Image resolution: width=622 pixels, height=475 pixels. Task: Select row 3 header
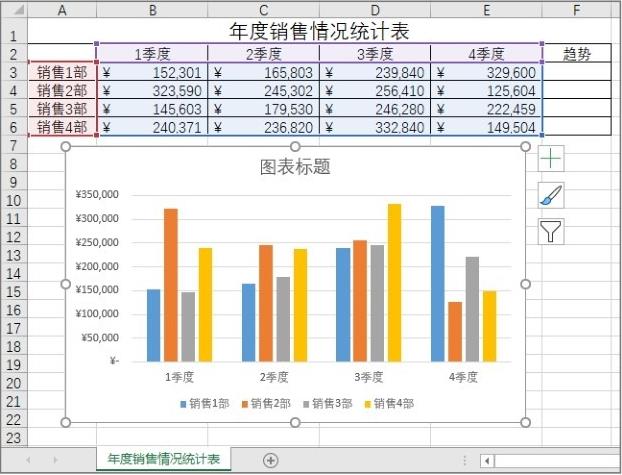tap(13, 72)
